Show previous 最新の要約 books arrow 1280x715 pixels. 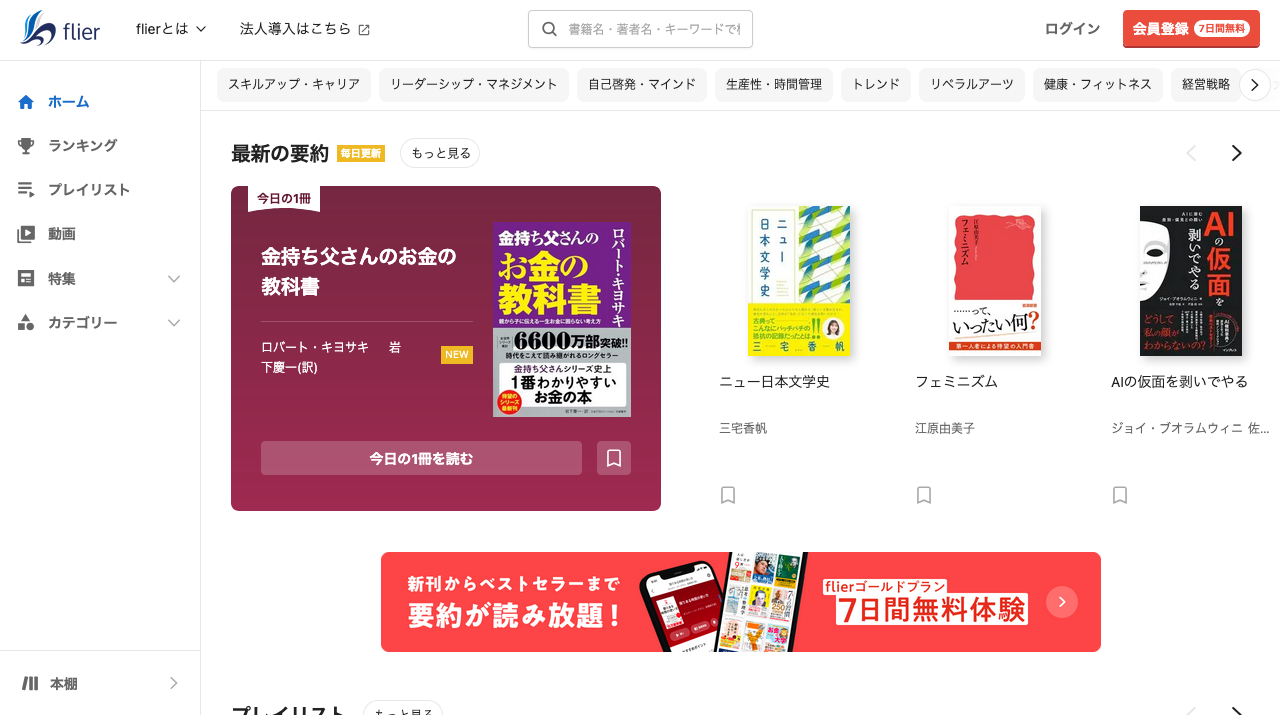(x=1191, y=153)
